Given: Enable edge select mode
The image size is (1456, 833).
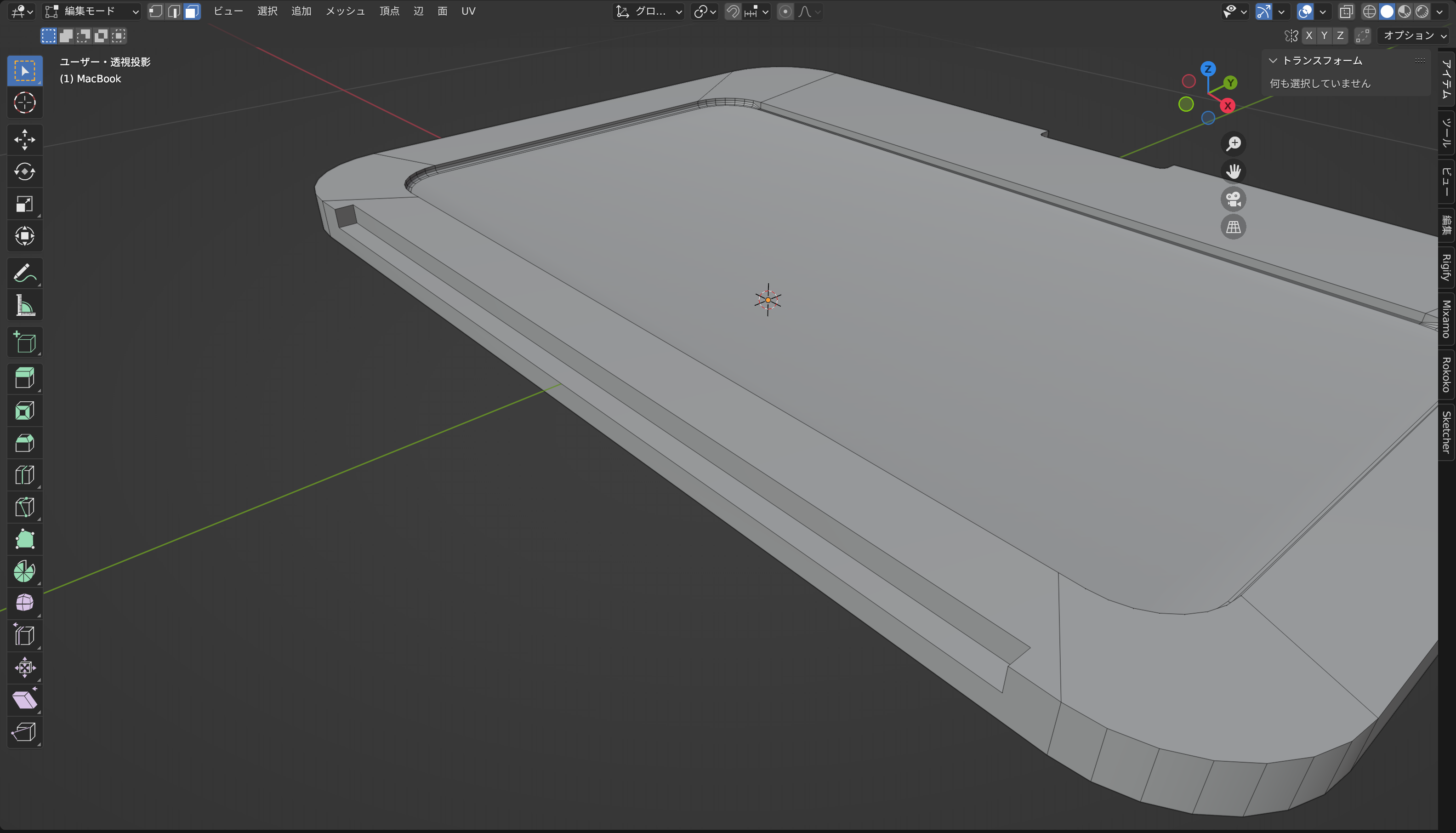Looking at the screenshot, I should coord(174,11).
